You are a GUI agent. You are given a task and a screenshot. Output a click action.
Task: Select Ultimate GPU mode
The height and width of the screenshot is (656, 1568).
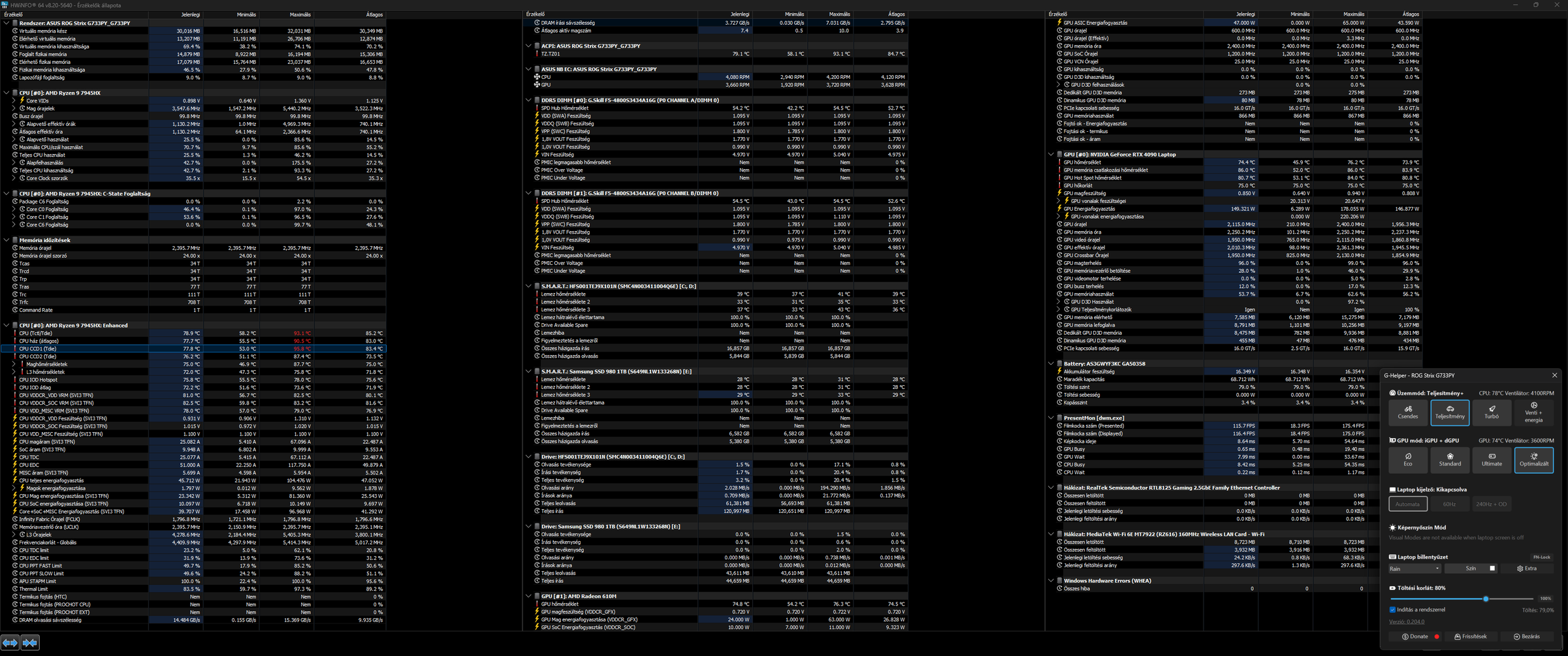(x=1492, y=460)
